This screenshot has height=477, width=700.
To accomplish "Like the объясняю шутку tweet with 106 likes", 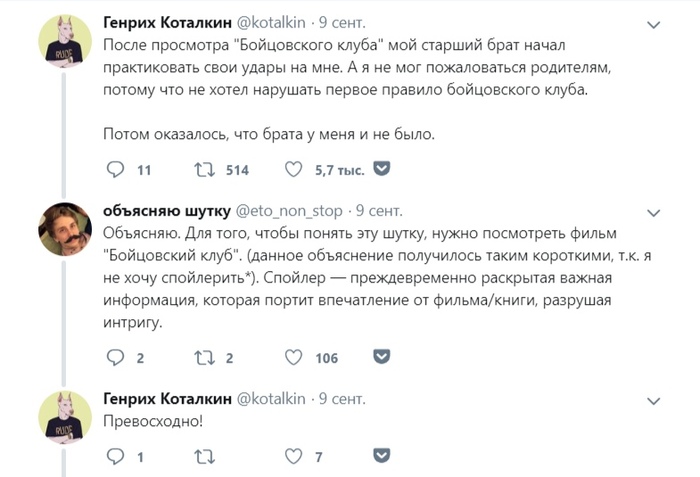I will (x=294, y=358).
